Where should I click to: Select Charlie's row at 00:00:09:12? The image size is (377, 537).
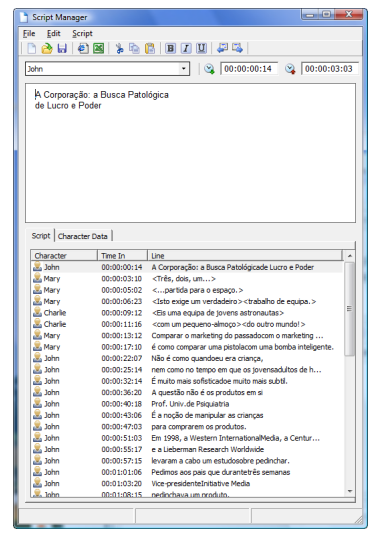(187, 313)
